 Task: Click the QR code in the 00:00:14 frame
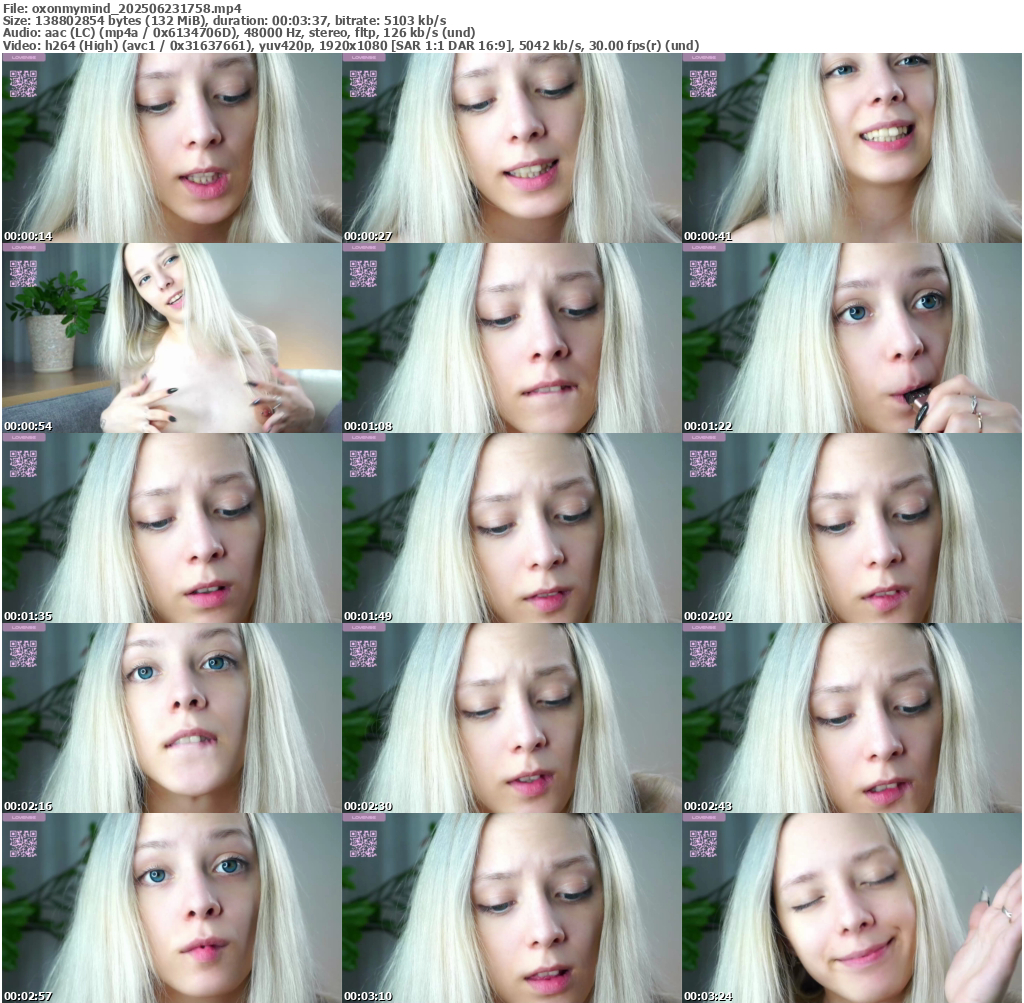(23, 83)
